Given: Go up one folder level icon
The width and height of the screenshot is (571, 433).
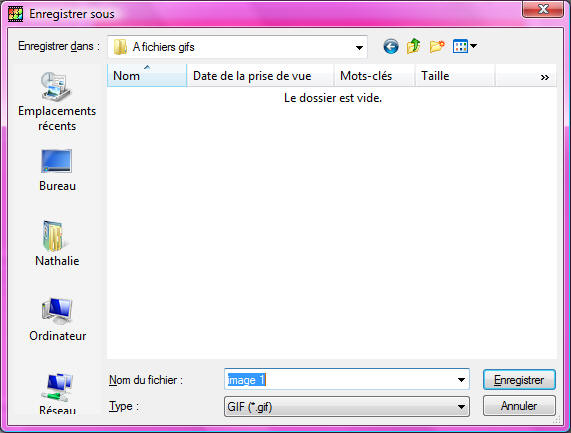Looking at the screenshot, I should [x=413, y=47].
